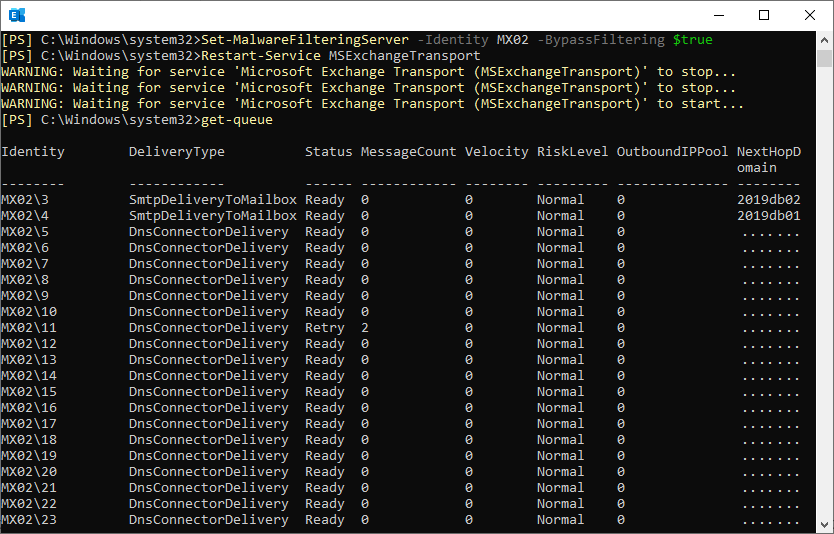
Task: Click message count 2 in MX02\11 row
Action: (x=365, y=328)
